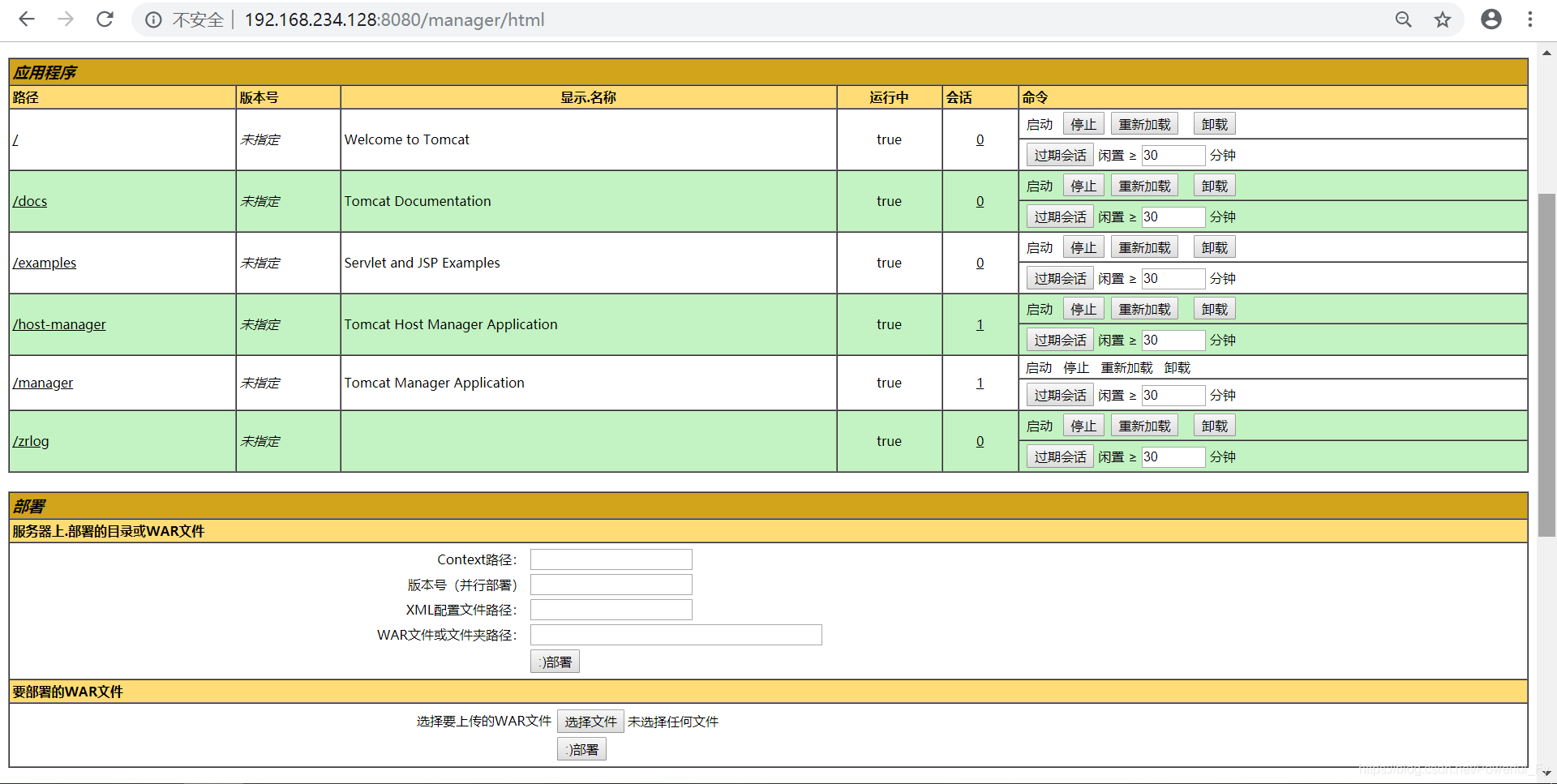
Task: Click idle minutes field for /manager
Action: point(1173,395)
